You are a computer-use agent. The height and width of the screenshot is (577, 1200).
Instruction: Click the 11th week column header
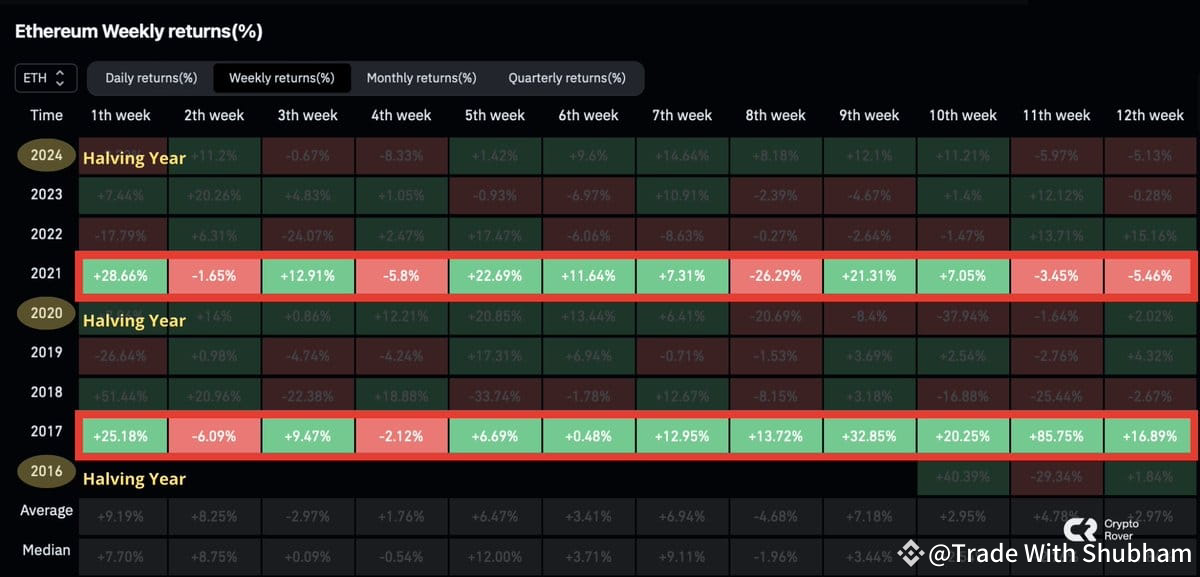click(1056, 115)
